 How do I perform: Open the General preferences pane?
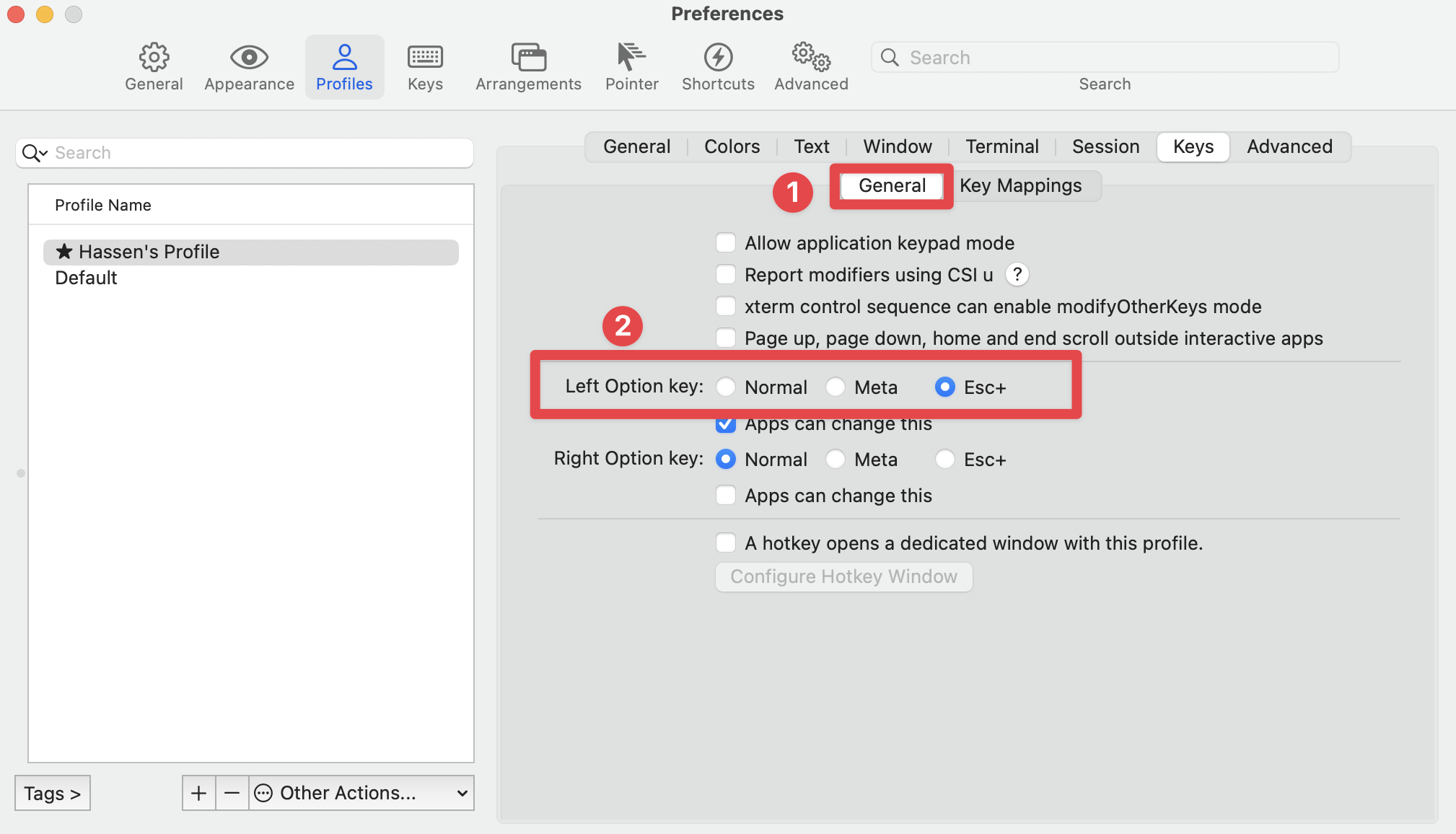[x=153, y=66]
